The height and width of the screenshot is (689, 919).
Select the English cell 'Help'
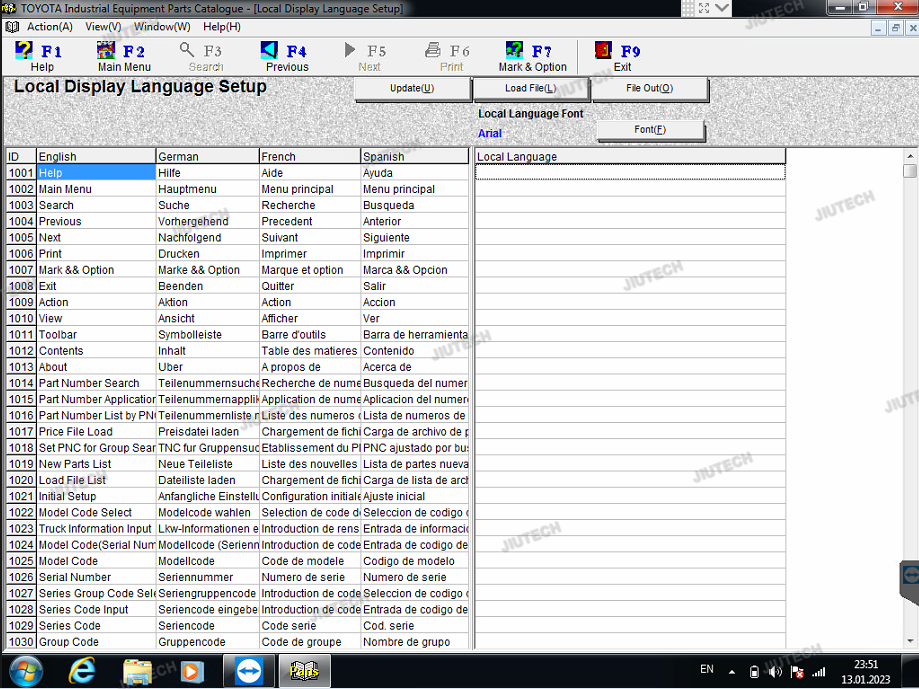pyautogui.click(x=96, y=173)
